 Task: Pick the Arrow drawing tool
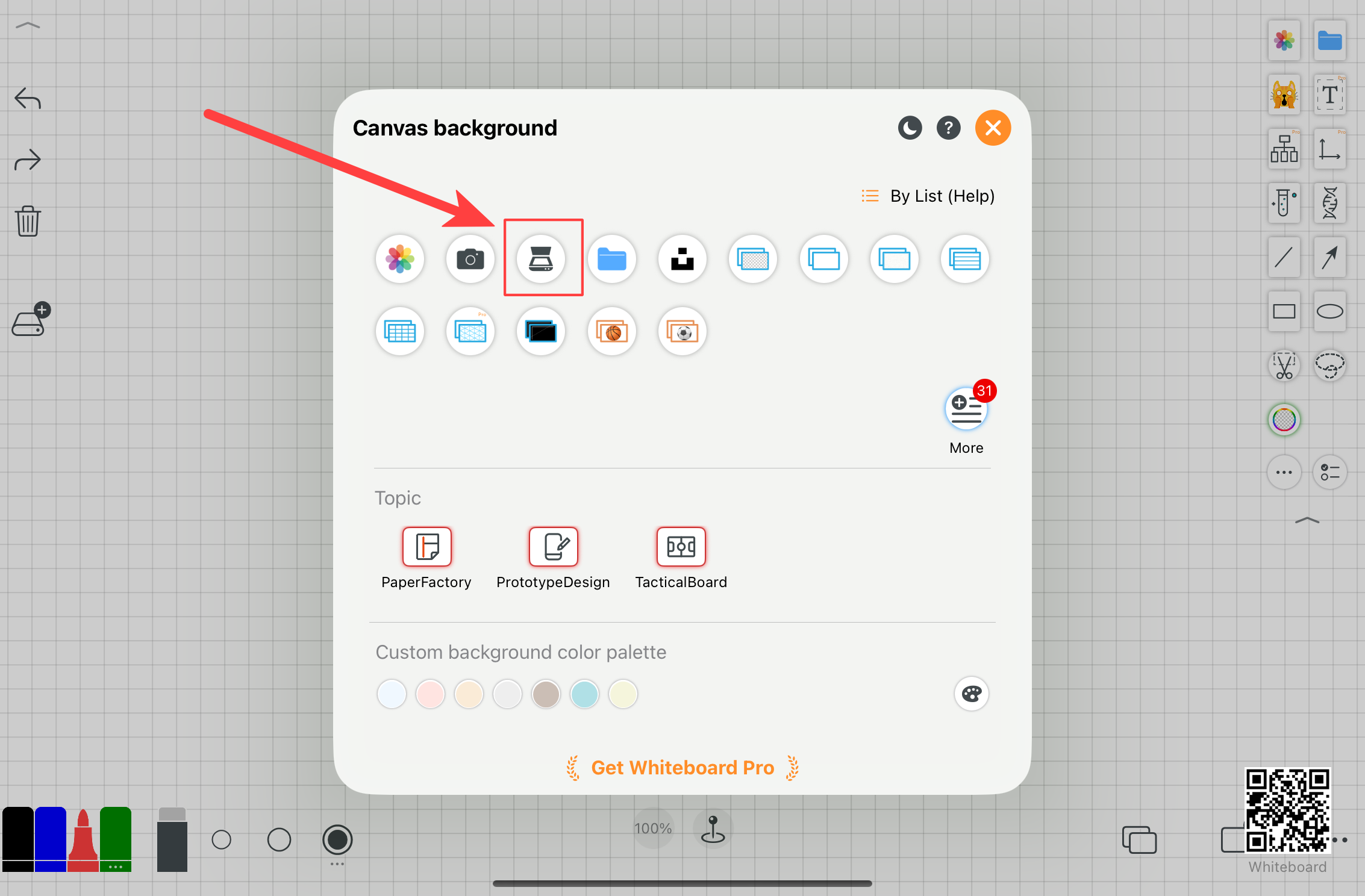1330,257
